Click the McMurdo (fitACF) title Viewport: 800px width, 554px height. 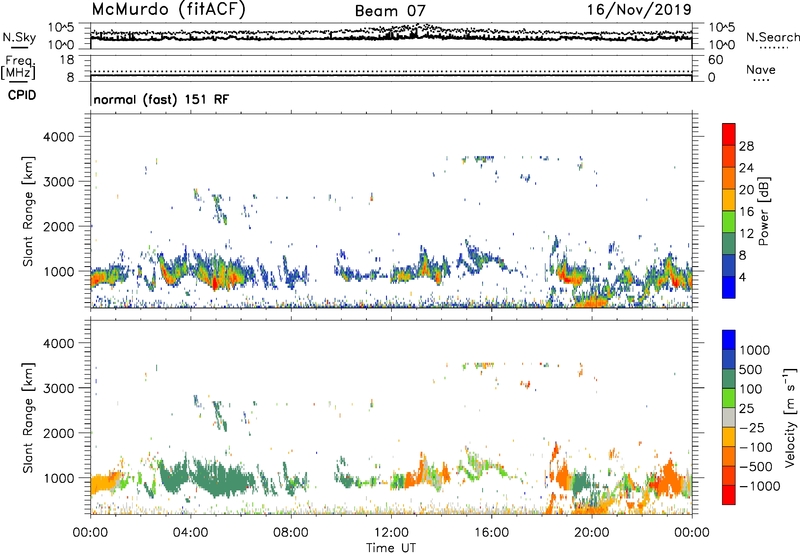click(168, 10)
